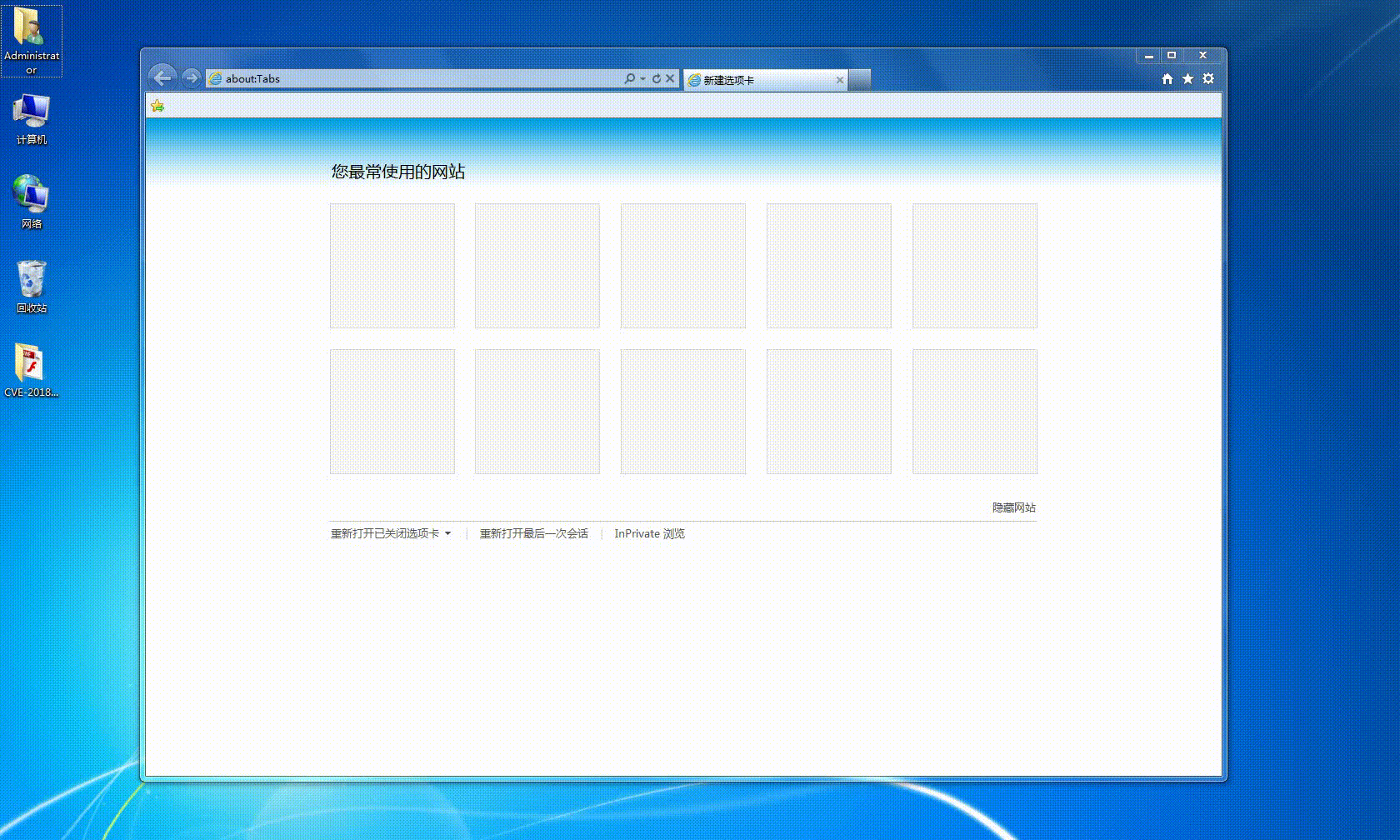The image size is (1400, 840).
Task: Click the IE page icon beside about:Tabs
Action: [216, 79]
